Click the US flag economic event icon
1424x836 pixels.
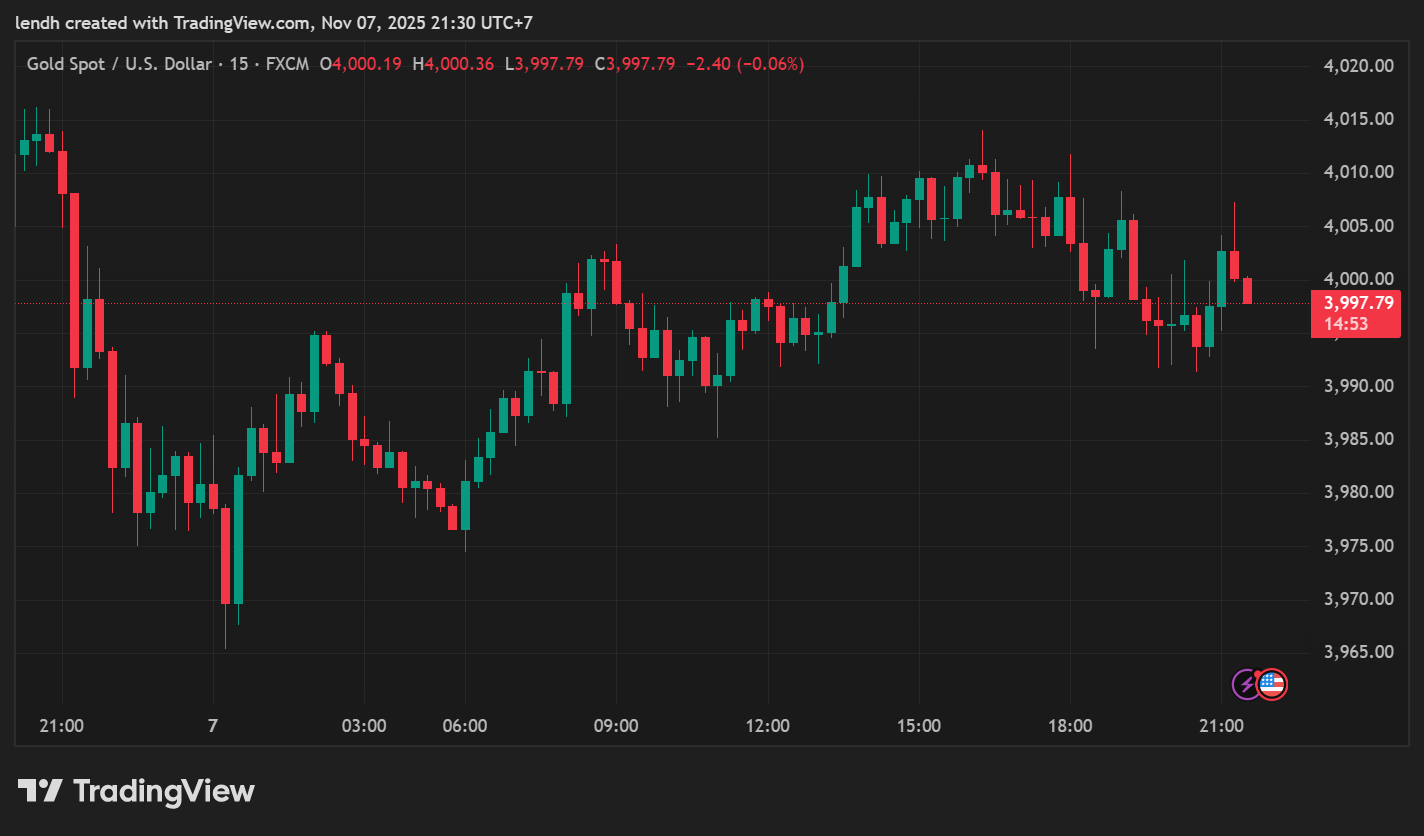(1272, 684)
